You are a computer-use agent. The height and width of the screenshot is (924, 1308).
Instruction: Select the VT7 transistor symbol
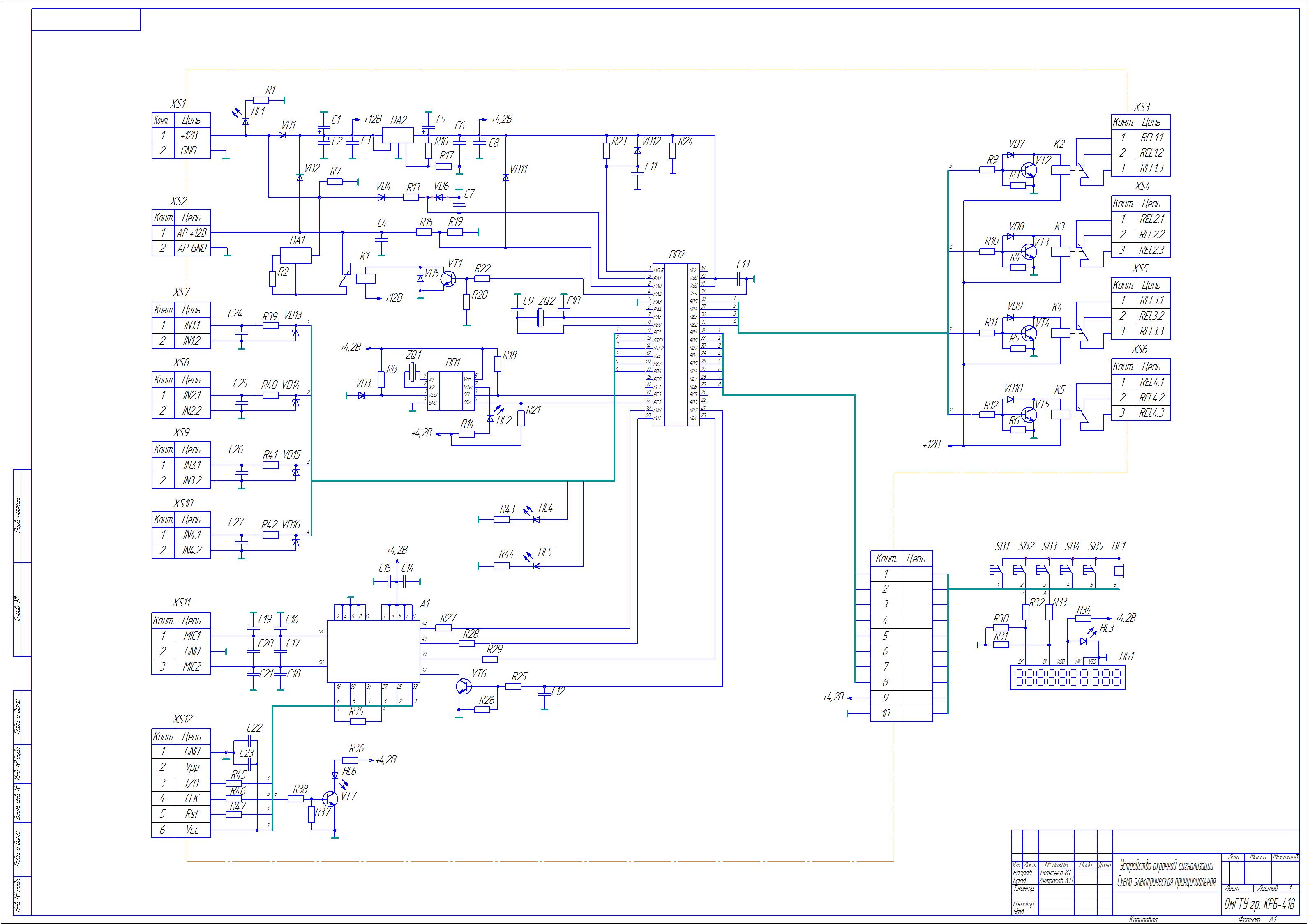click(330, 799)
